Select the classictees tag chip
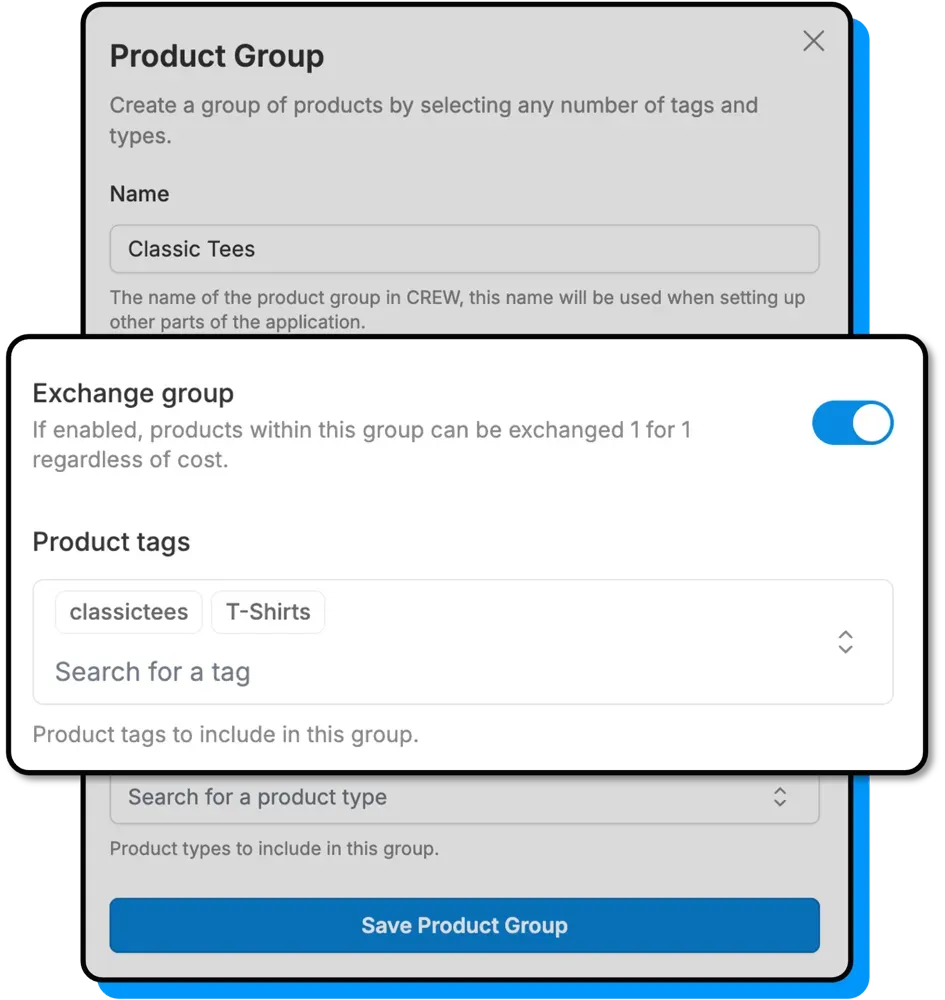 (x=129, y=612)
